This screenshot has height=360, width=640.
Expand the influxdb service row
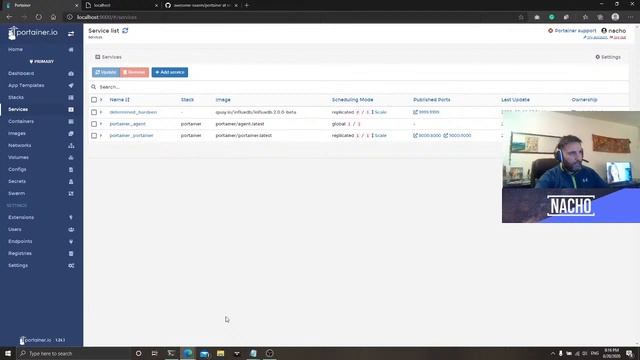(101, 112)
